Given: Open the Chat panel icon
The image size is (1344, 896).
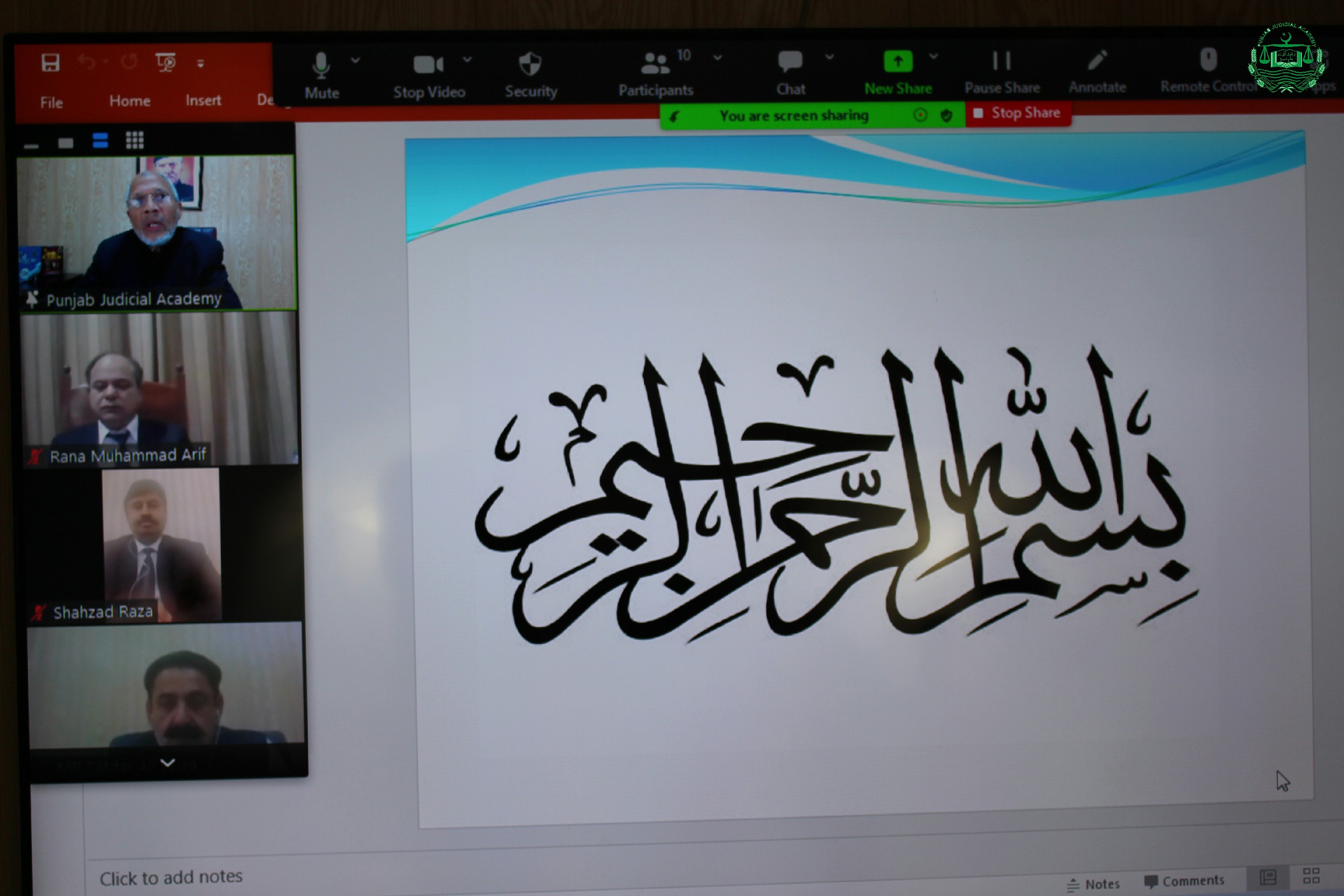Looking at the screenshot, I should [x=790, y=62].
